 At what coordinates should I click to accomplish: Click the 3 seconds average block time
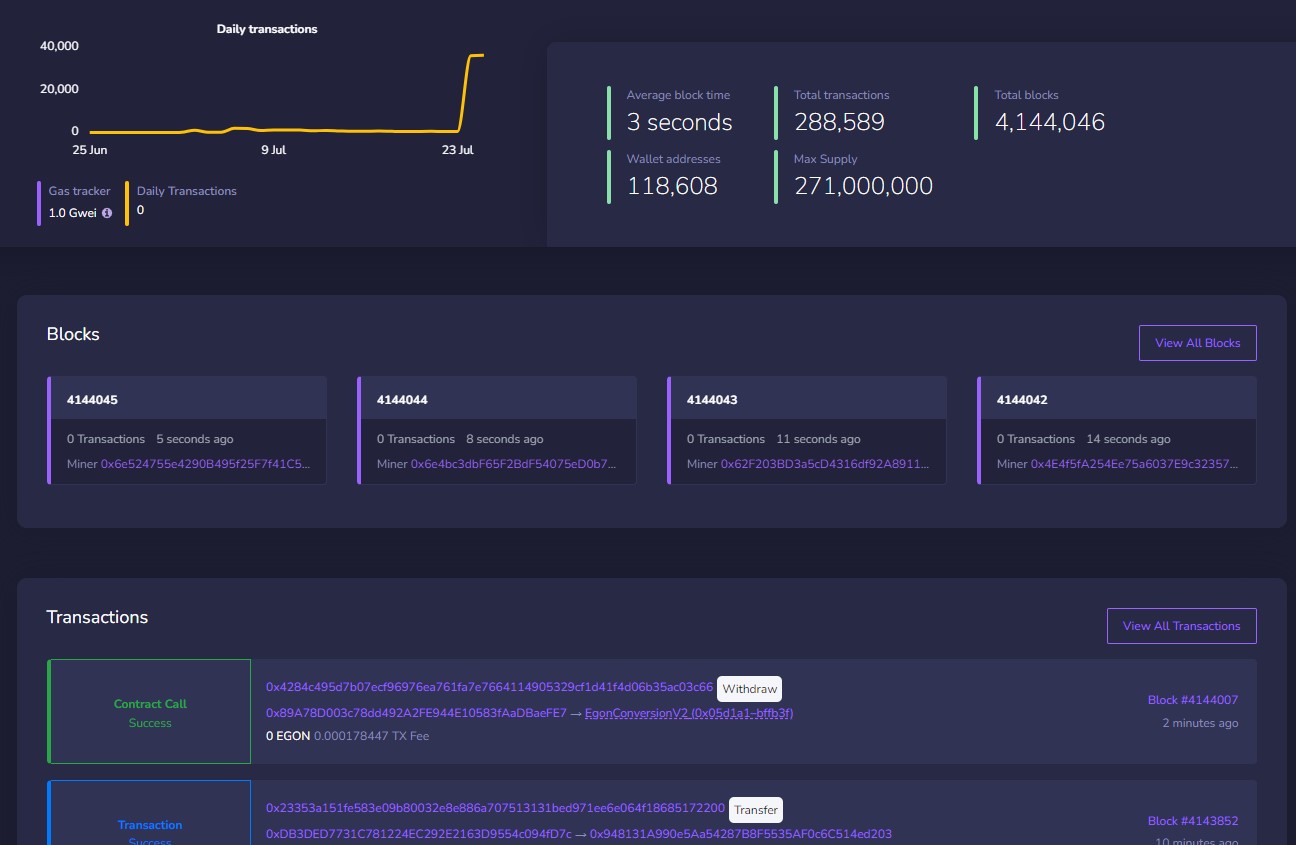click(x=679, y=123)
